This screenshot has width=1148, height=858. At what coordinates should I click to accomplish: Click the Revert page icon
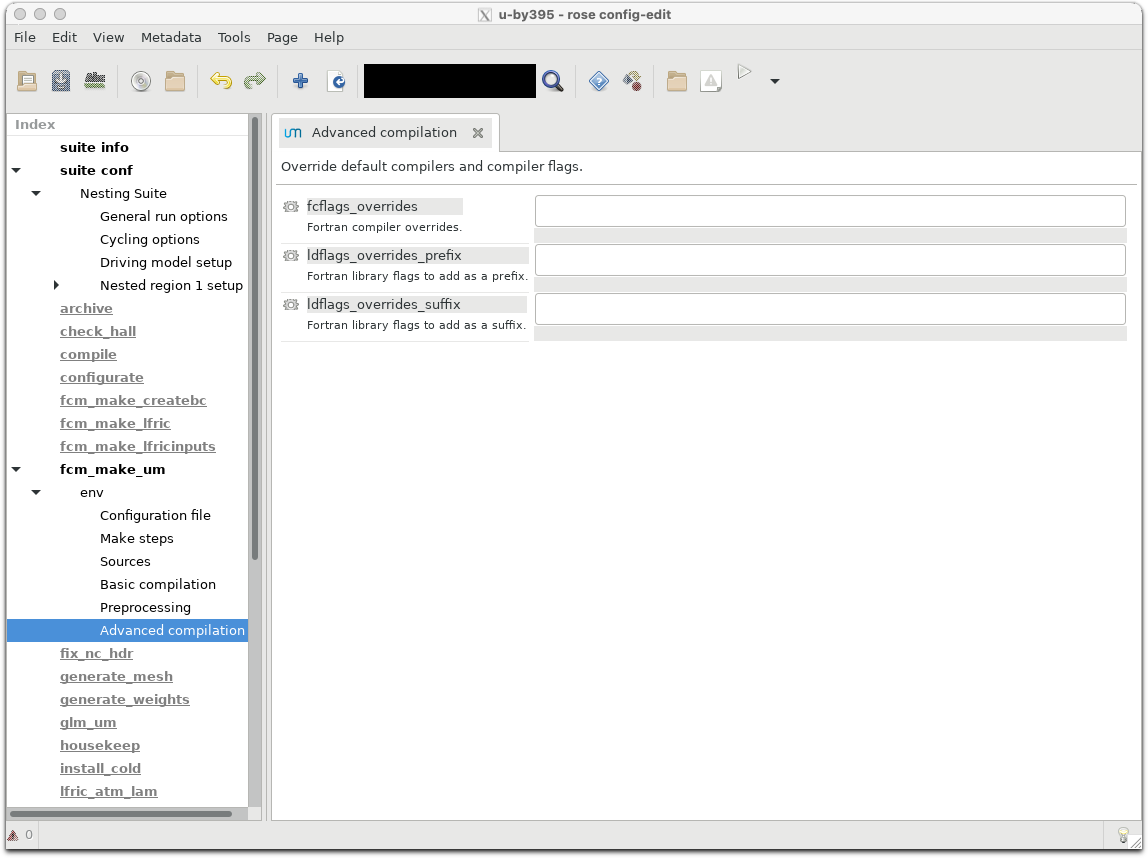point(337,81)
